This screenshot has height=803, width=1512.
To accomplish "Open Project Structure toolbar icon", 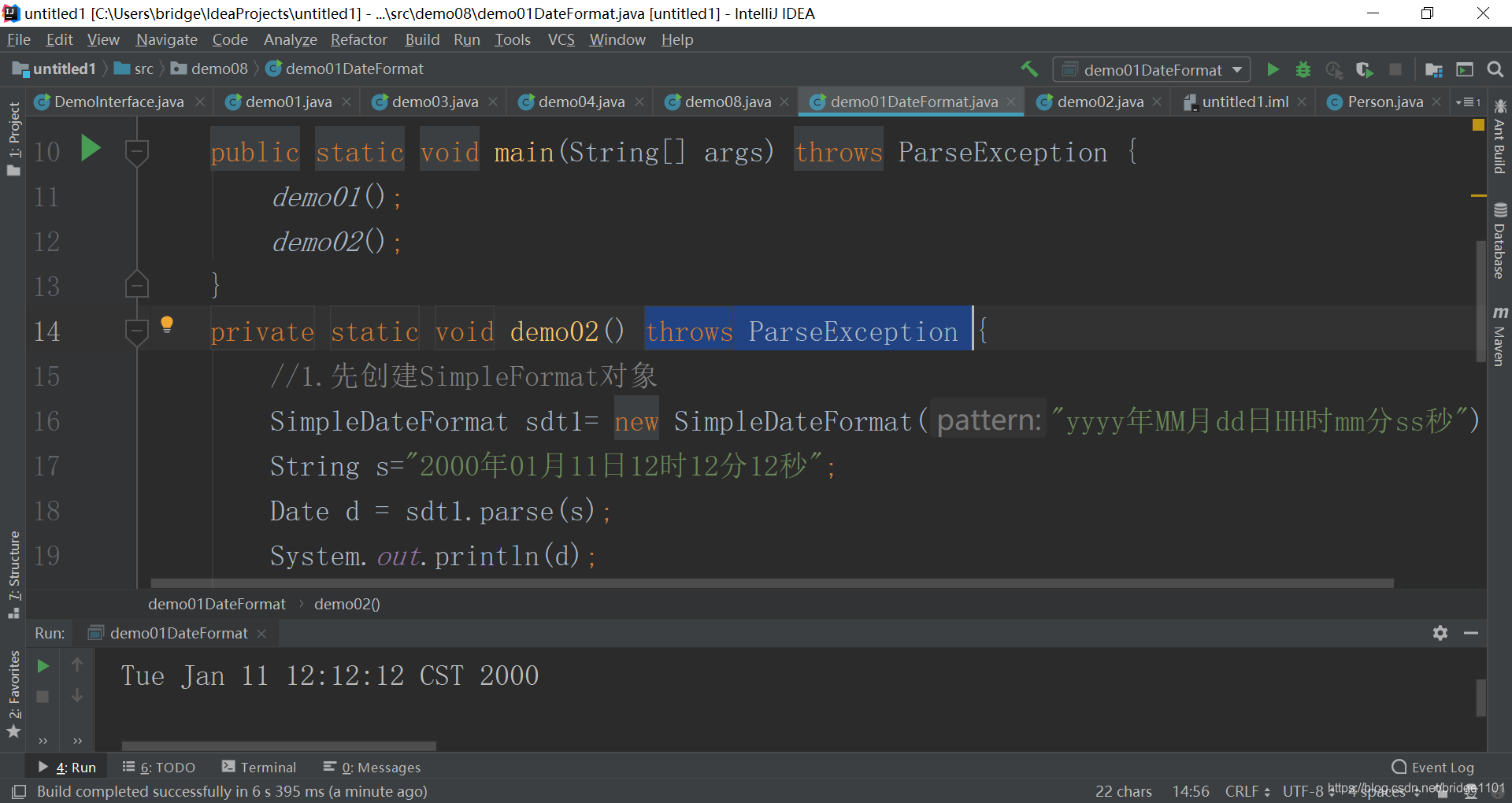I will [1434, 70].
